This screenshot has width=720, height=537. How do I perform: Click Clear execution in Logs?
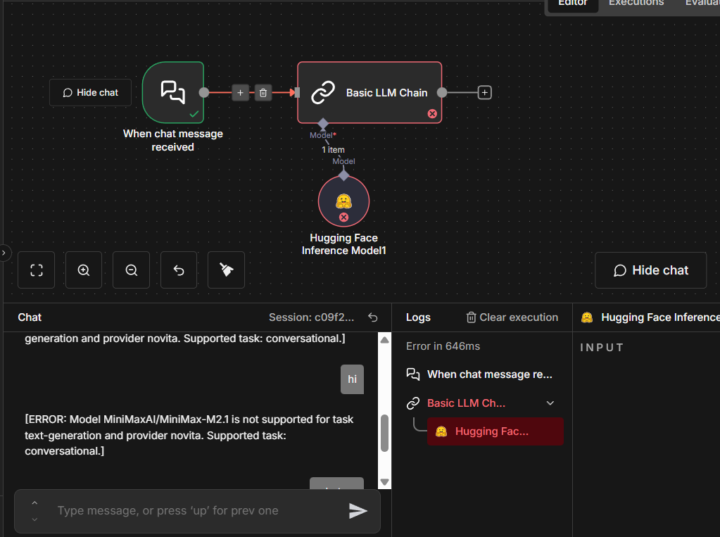click(x=512, y=317)
